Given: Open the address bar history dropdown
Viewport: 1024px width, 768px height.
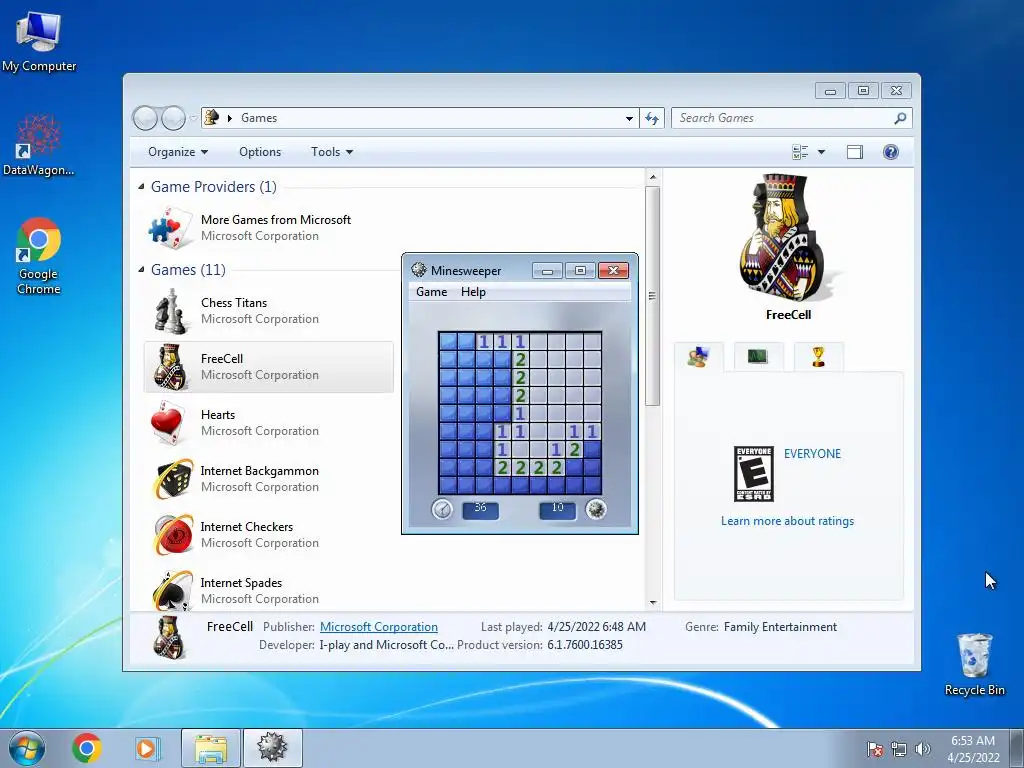Looking at the screenshot, I should pos(629,118).
